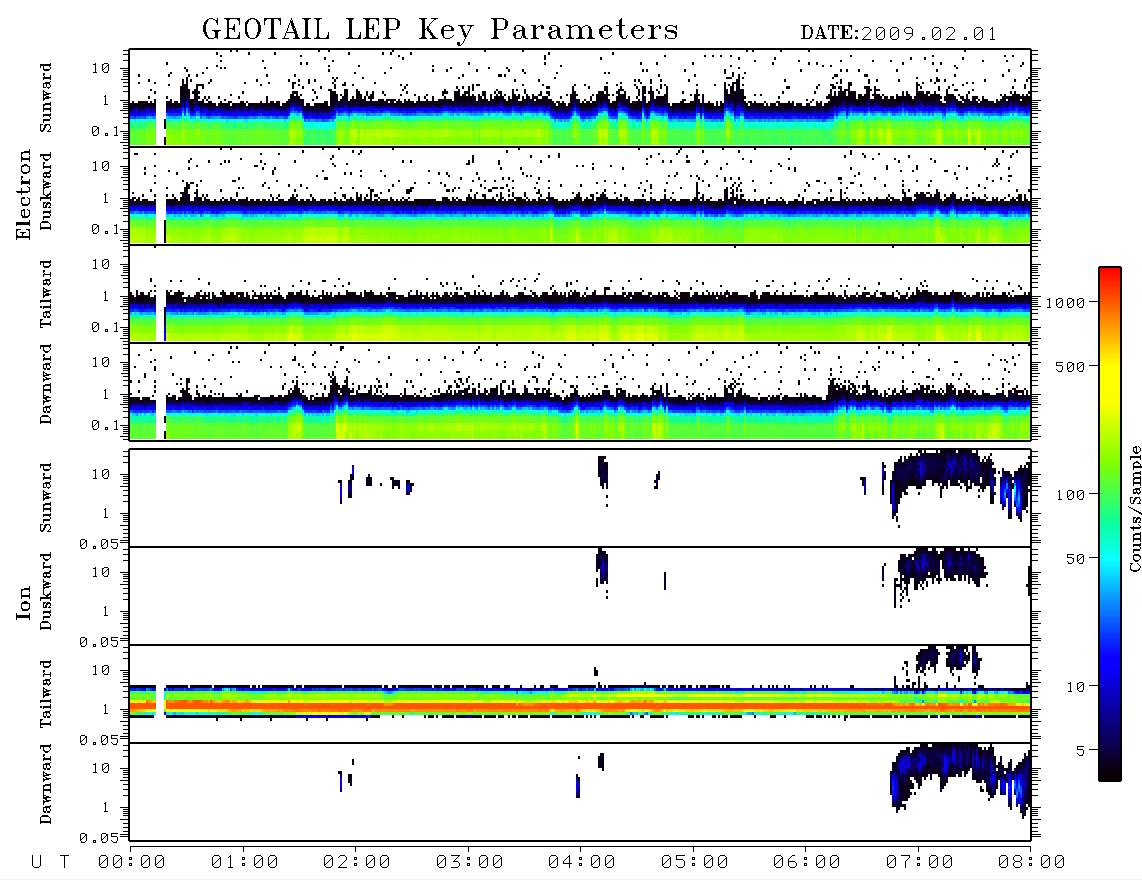This screenshot has width=1142, height=880.
Task: Click the 08:00 time tick label
Action: point(1032,863)
